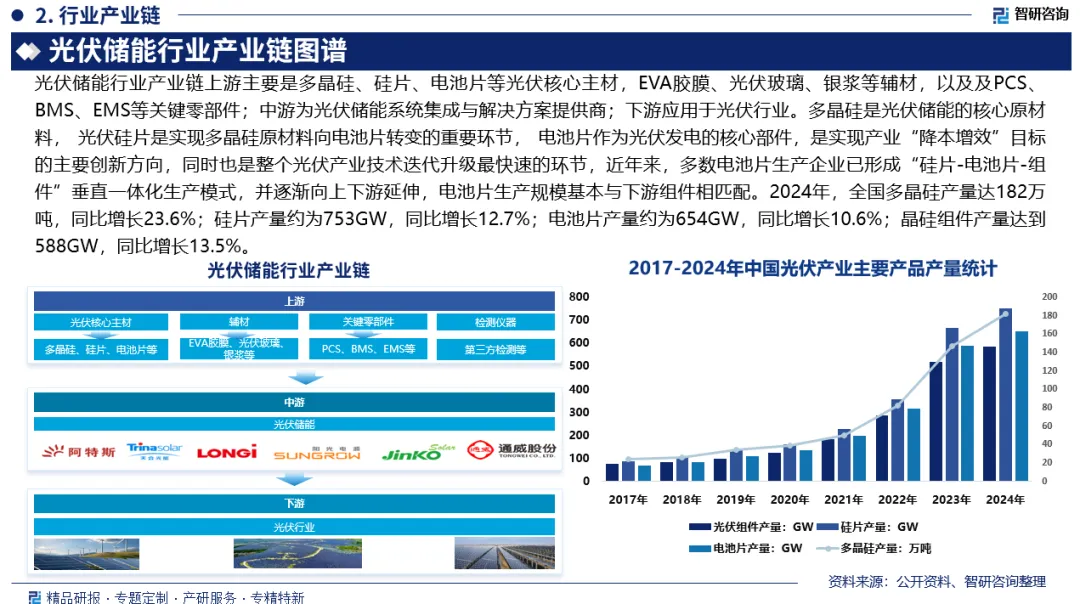
Task: Click the diamond icon beside 光伏储能行业产业链图谱
Action: [28, 52]
